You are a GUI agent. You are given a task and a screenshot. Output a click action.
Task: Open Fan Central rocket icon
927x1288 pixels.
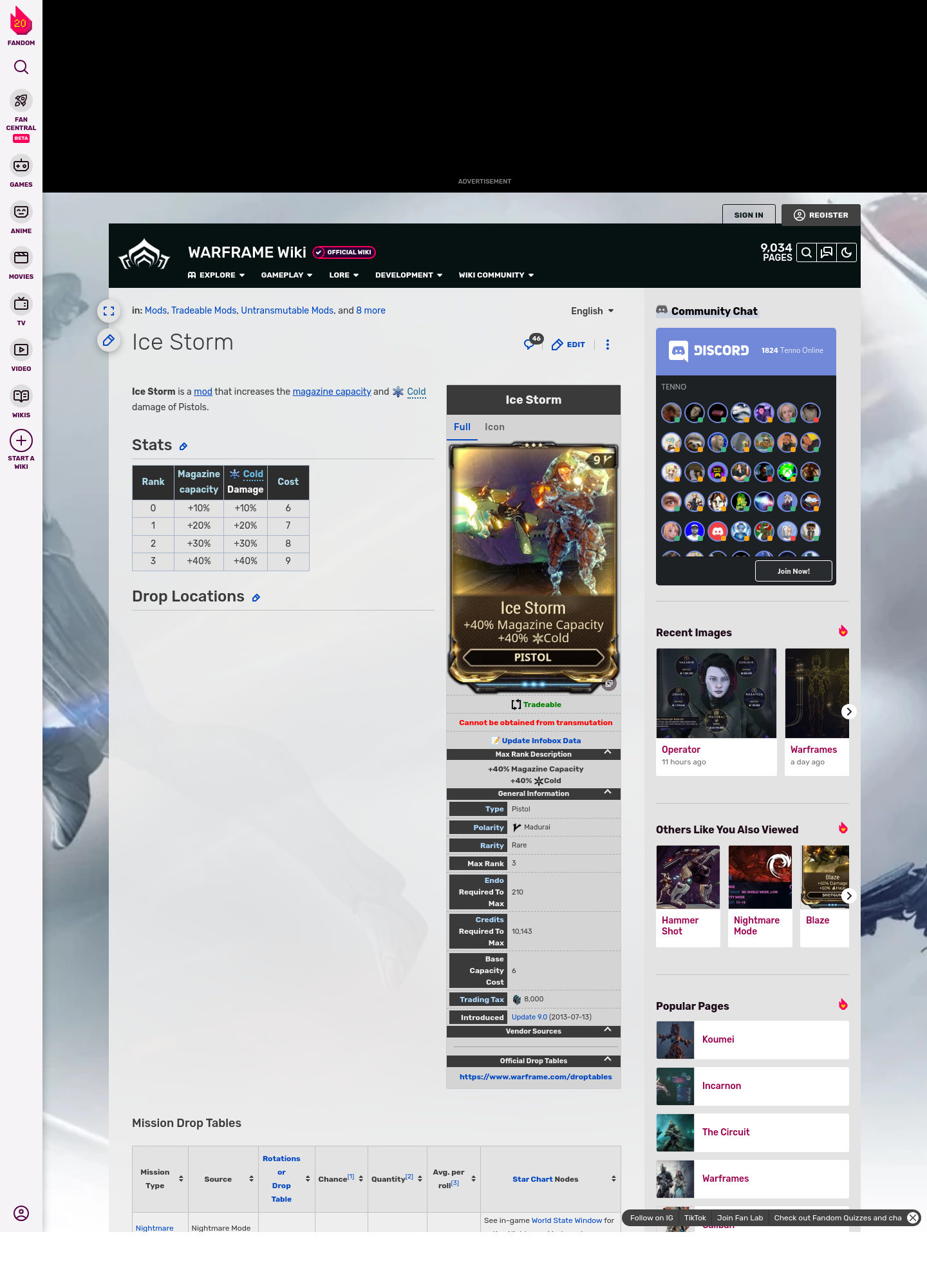click(x=21, y=101)
